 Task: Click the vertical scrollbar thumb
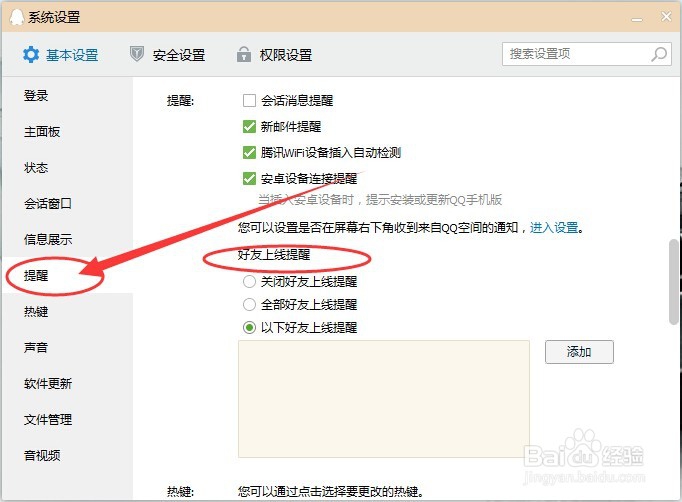click(x=674, y=281)
